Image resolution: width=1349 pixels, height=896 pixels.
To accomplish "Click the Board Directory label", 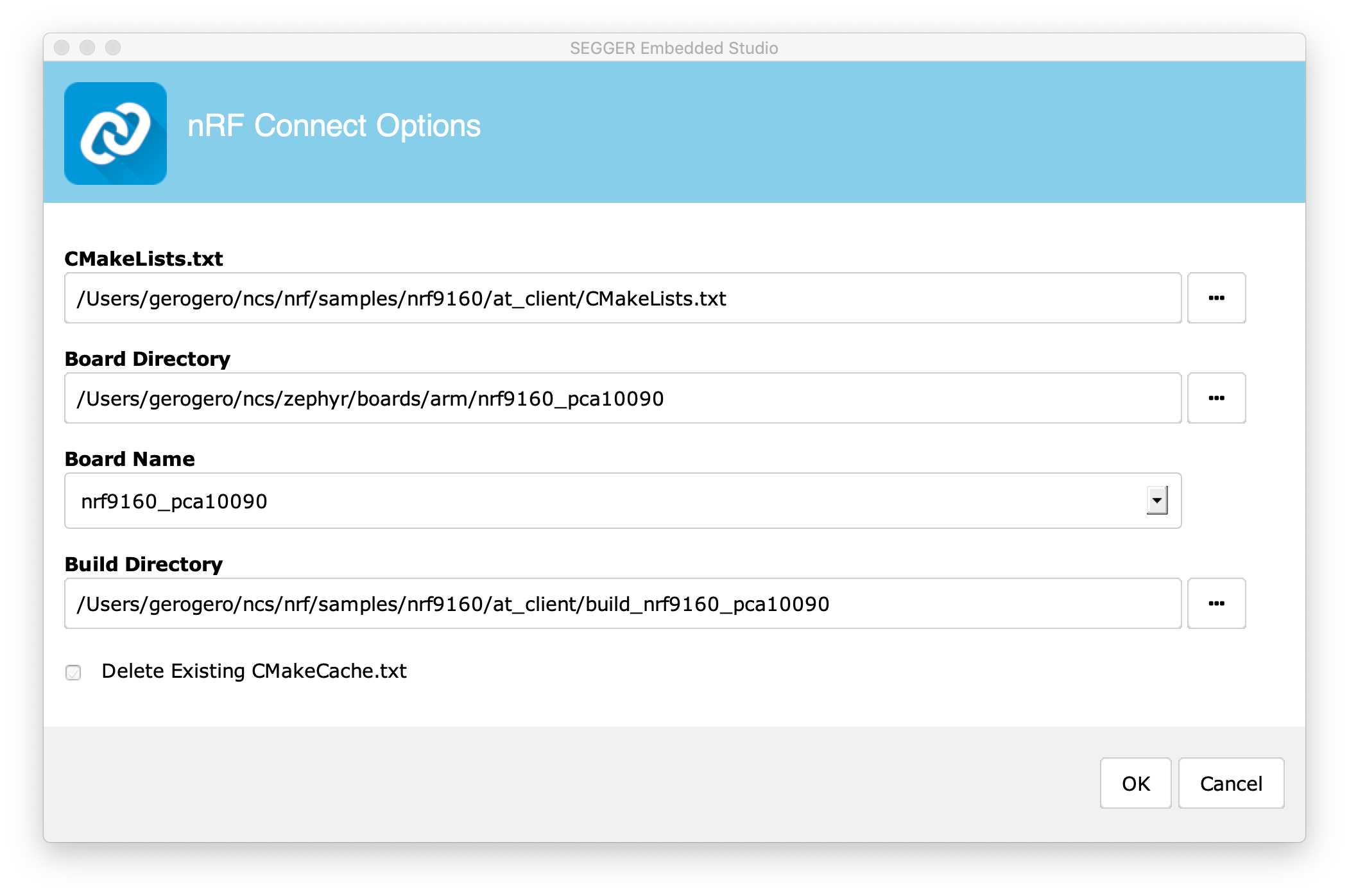I will click(x=148, y=359).
